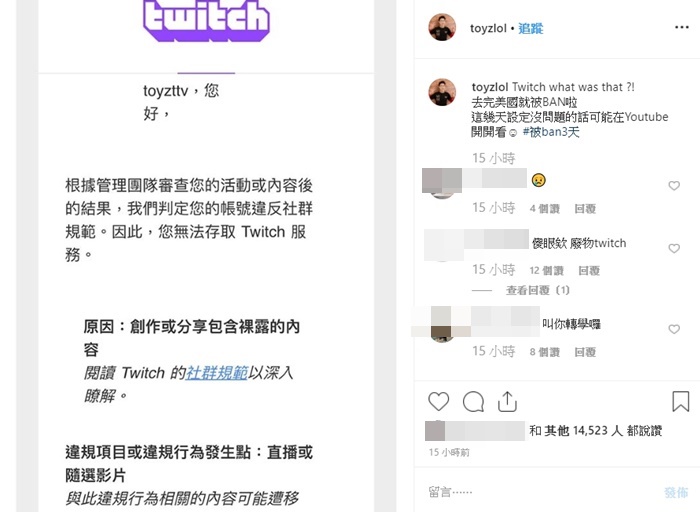Click the 發佈 post button
This screenshot has height=512, width=700.
pyautogui.click(x=676, y=492)
